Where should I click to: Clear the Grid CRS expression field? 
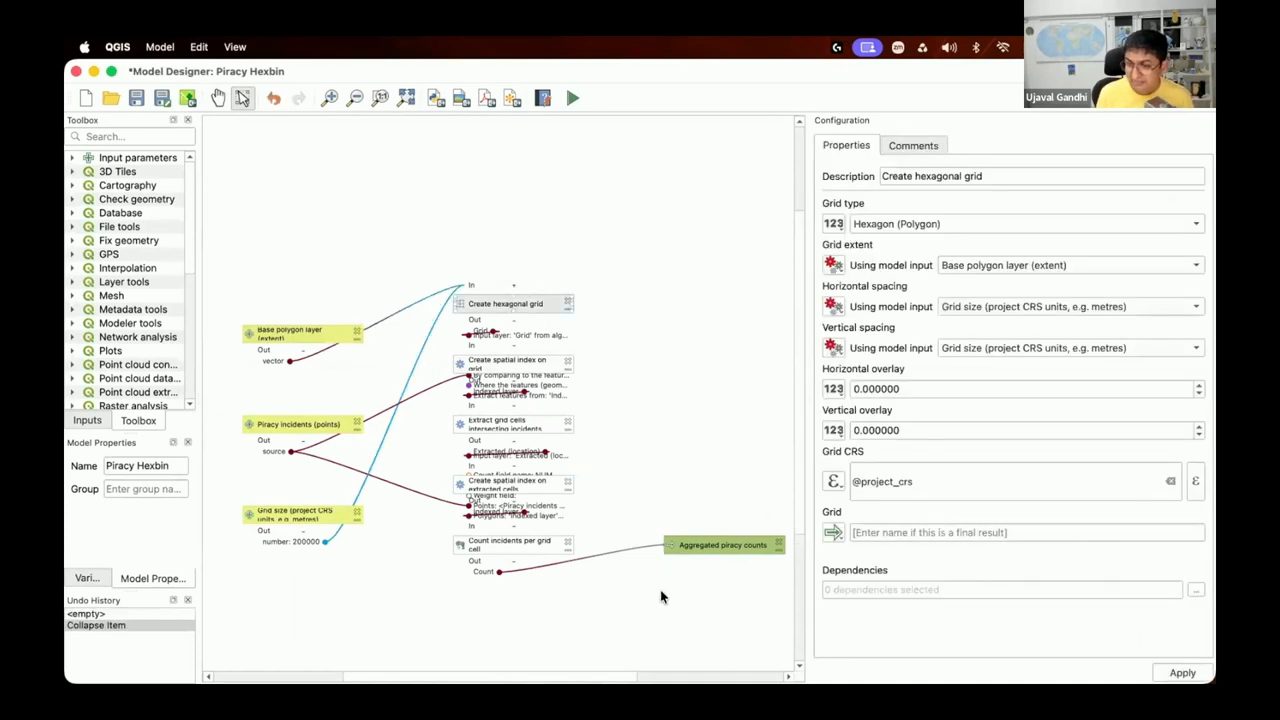click(1170, 481)
